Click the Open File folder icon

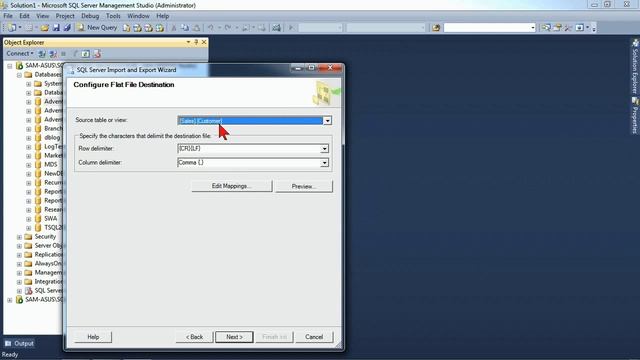[x=44, y=27]
